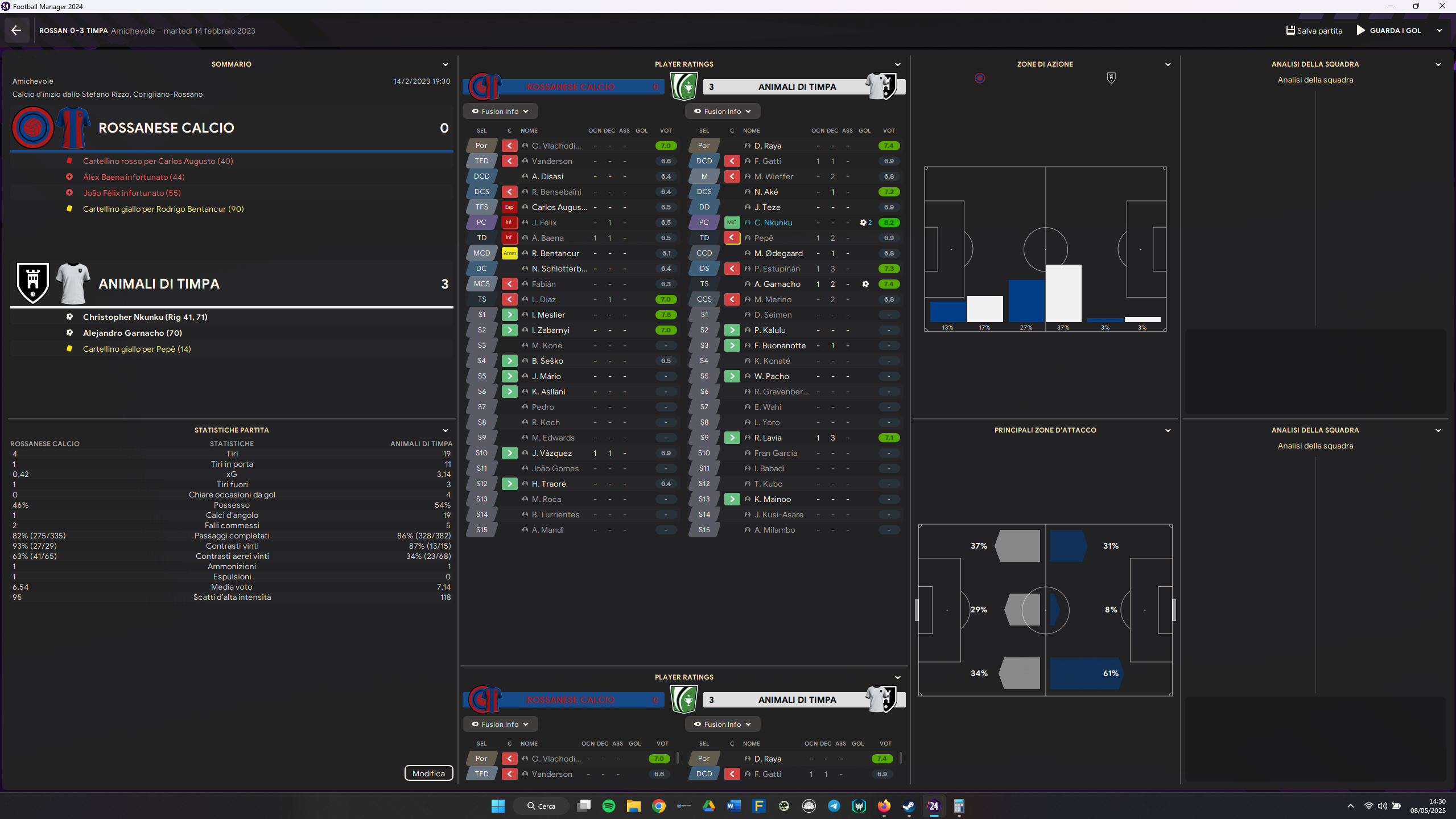The image size is (1456, 819).
Task: Open the Fusion Info view dropdown for Rossanese Calcio
Action: (500, 112)
